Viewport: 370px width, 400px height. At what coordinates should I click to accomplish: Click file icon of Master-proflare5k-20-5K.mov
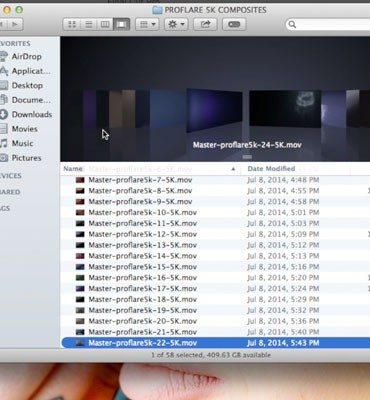[x=80, y=321]
